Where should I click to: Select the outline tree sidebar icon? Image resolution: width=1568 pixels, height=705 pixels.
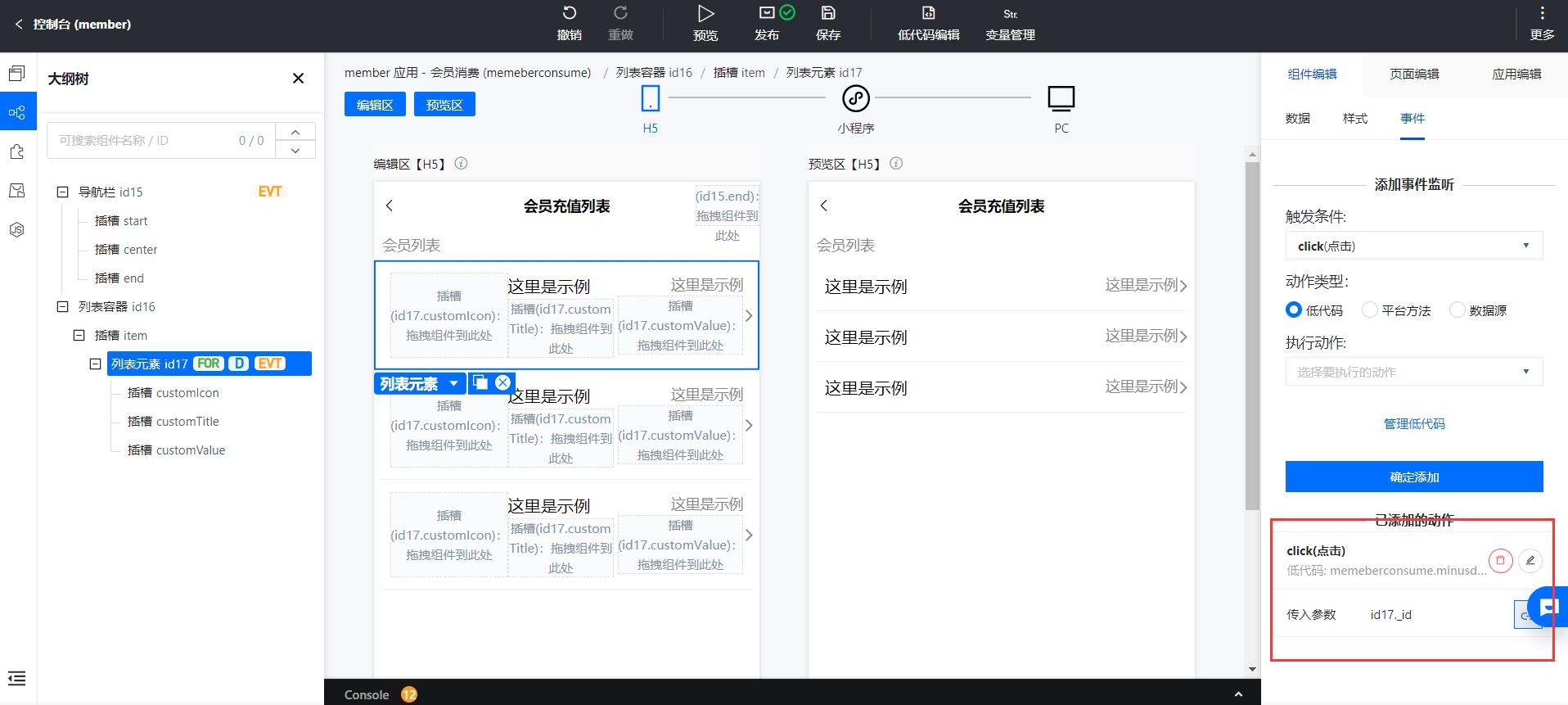tap(17, 112)
